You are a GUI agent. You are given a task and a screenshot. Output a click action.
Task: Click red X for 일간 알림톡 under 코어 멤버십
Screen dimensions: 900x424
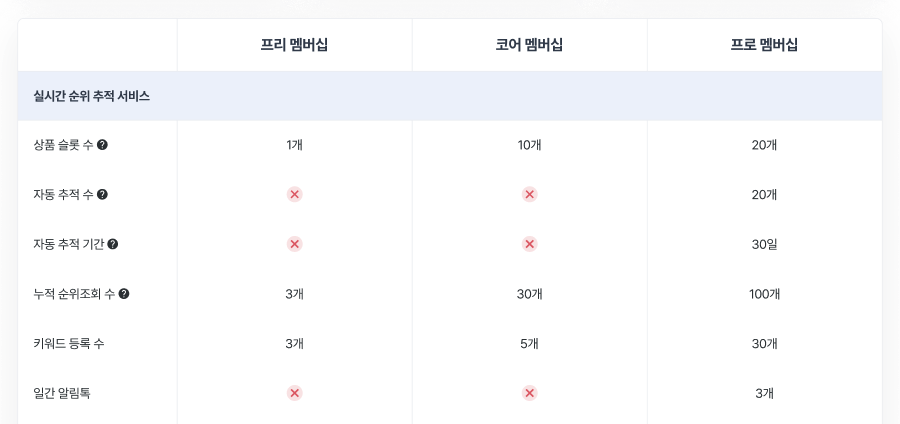(x=530, y=393)
